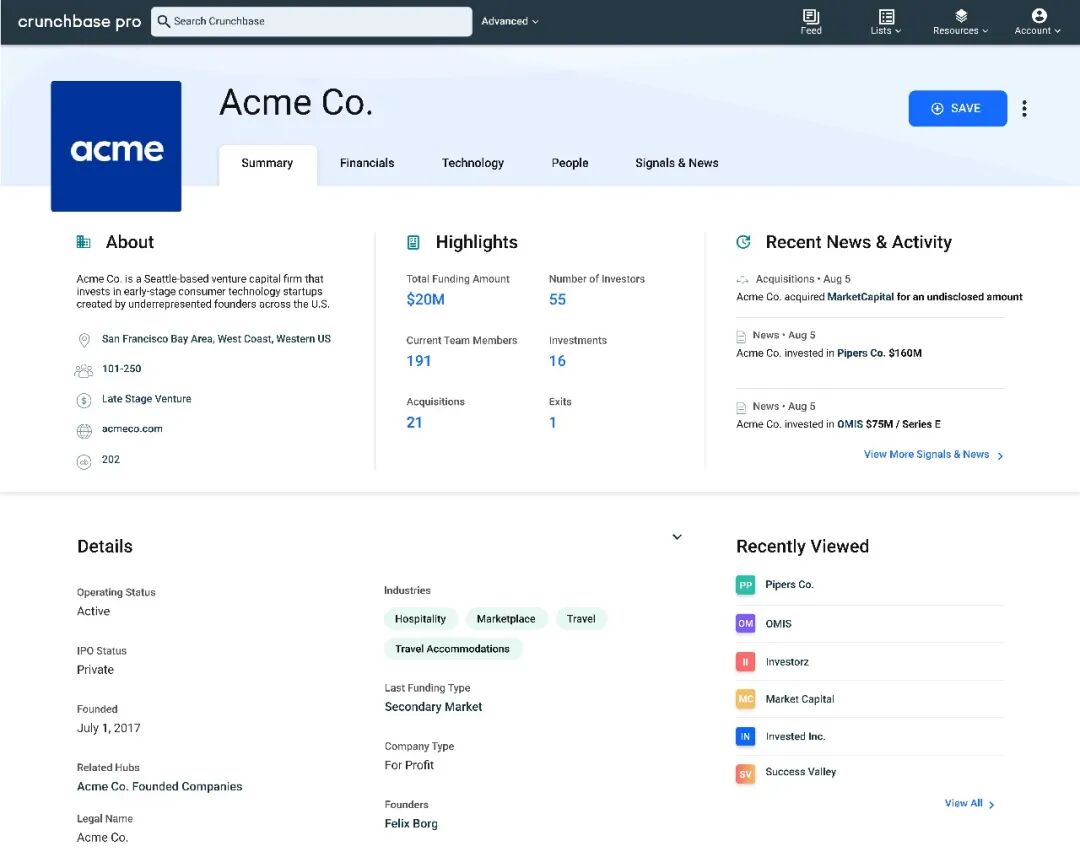Open the 101-250 employees link
Screen dimensions: 1080x857
(121, 369)
